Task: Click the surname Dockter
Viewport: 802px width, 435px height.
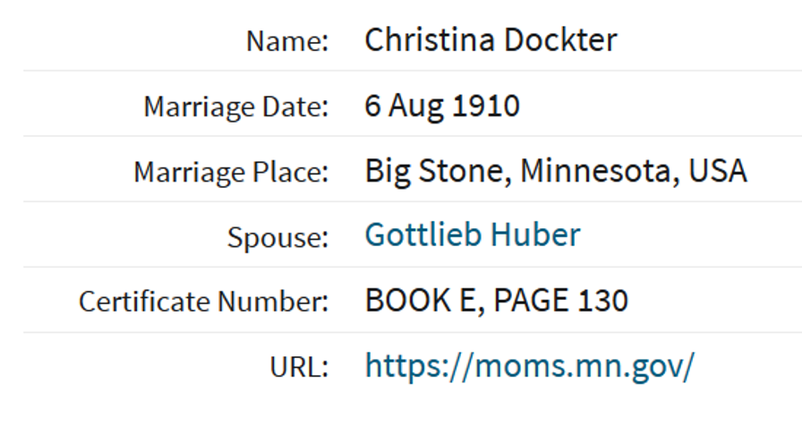Action: point(561,40)
